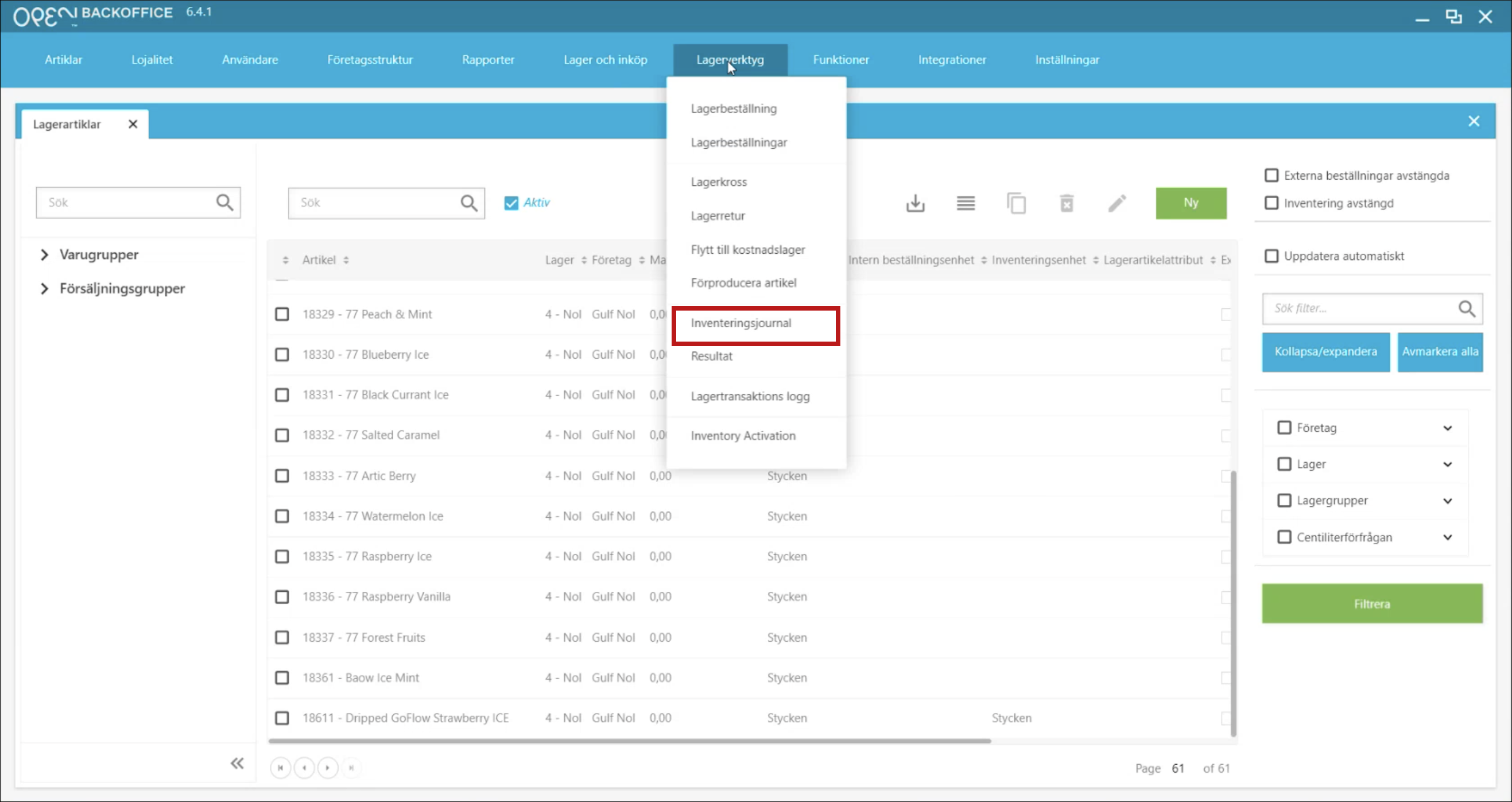Click the download/export icon in the toolbar
This screenshot has height=802, width=1512.
915,203
